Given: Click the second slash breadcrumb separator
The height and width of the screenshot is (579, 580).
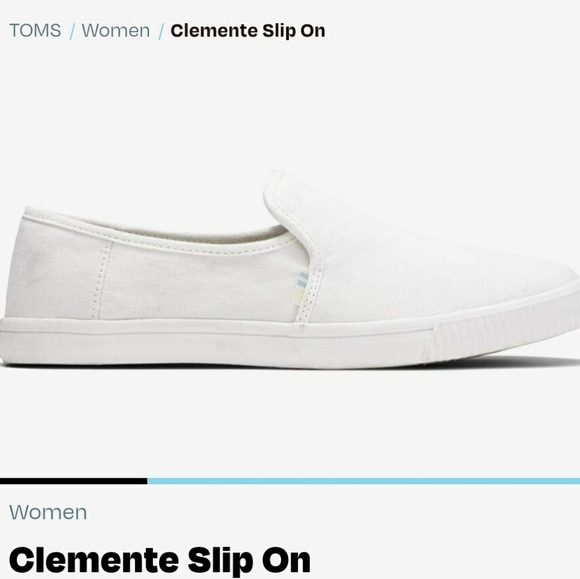Looking at the screenshot, I should 161,31.
